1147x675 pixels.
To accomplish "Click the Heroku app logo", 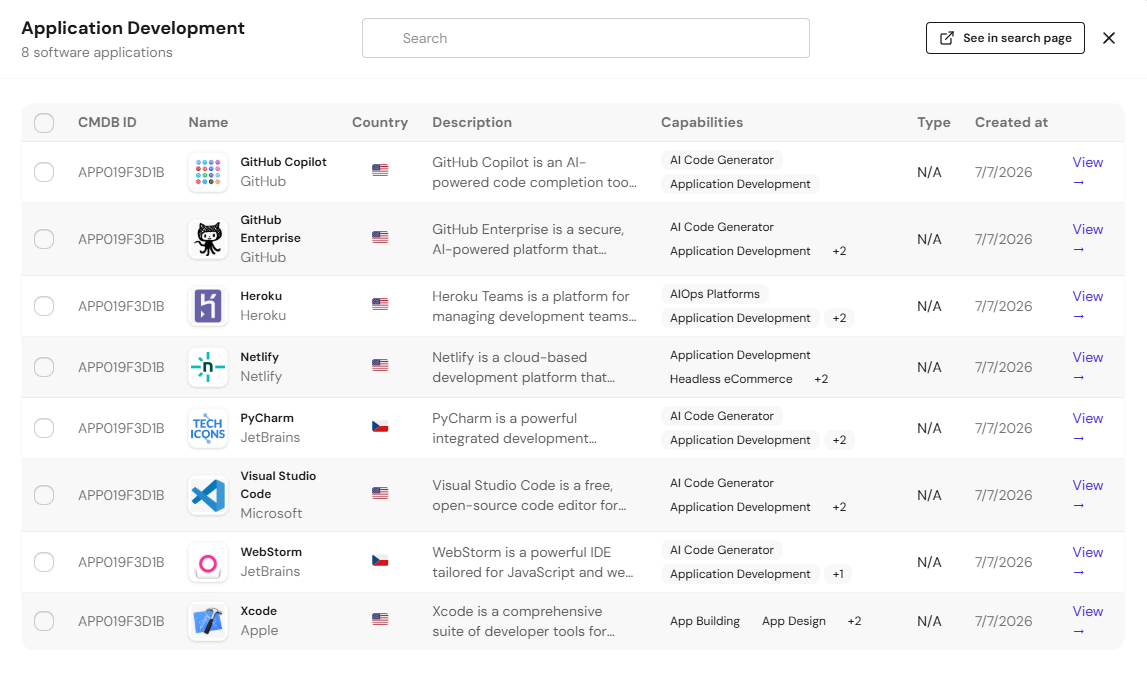I will (x=208, y=306).
